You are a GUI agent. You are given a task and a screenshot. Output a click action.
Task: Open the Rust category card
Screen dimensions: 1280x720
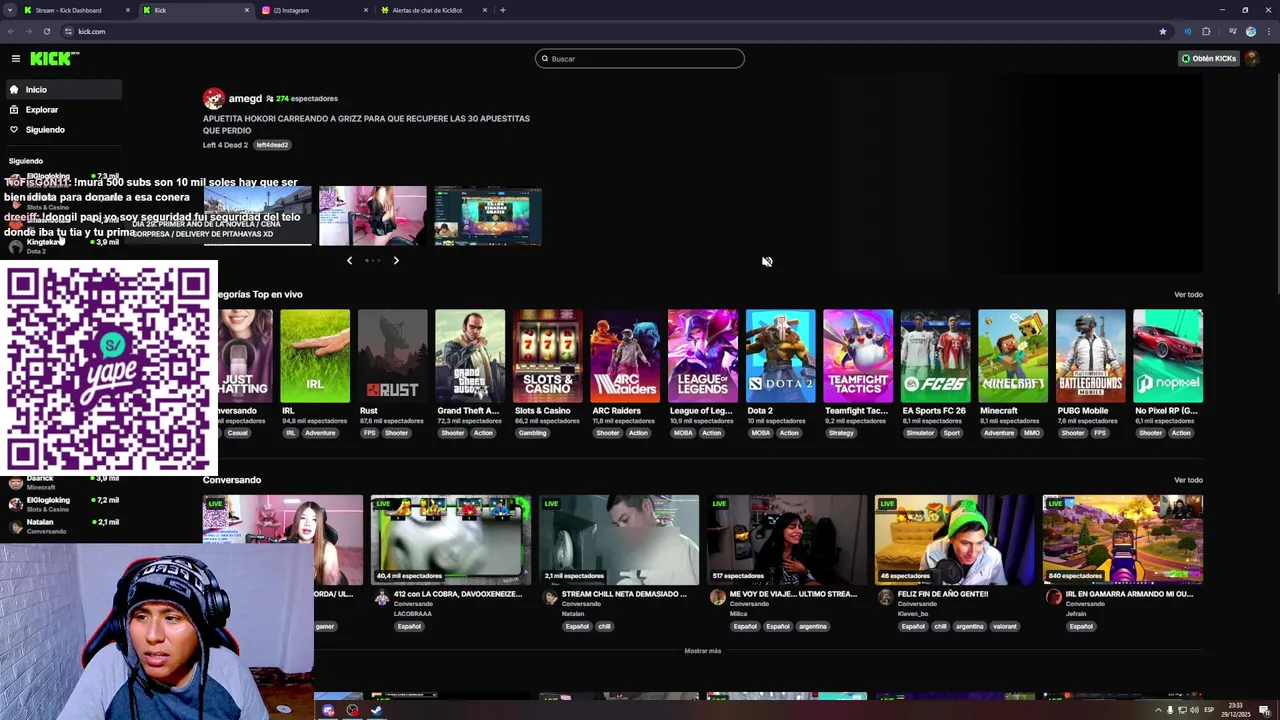point(392,356)
